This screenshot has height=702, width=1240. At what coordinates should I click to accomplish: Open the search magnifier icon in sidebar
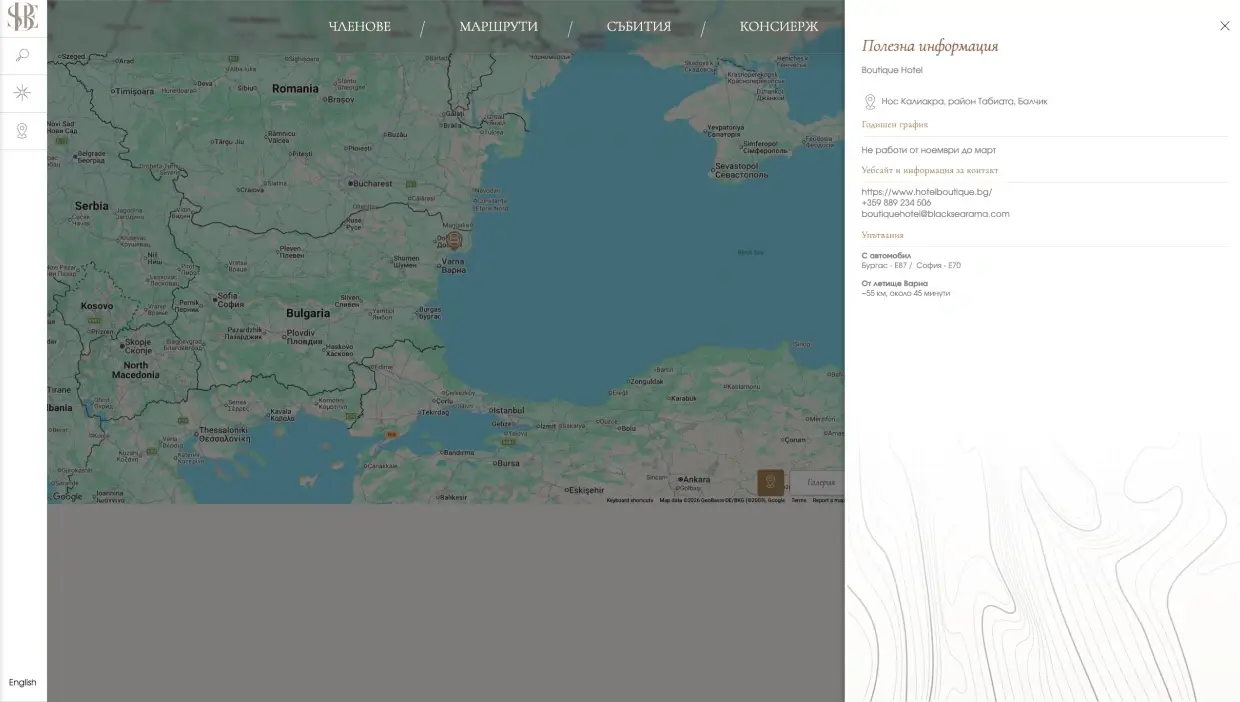[x=23, y=56]
